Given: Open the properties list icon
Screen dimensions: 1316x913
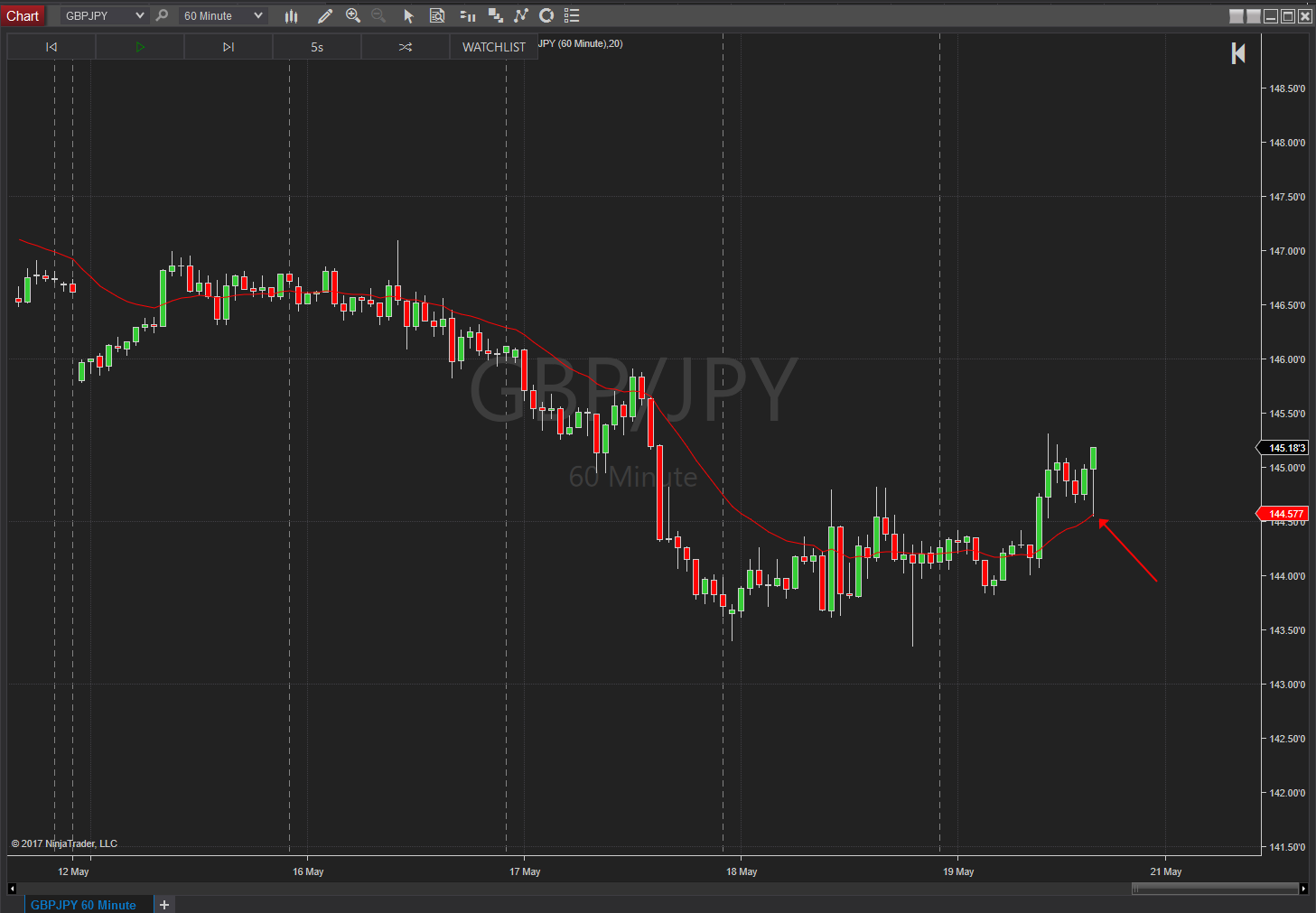Looking at the screenshot, I should [x=572, y=15].
